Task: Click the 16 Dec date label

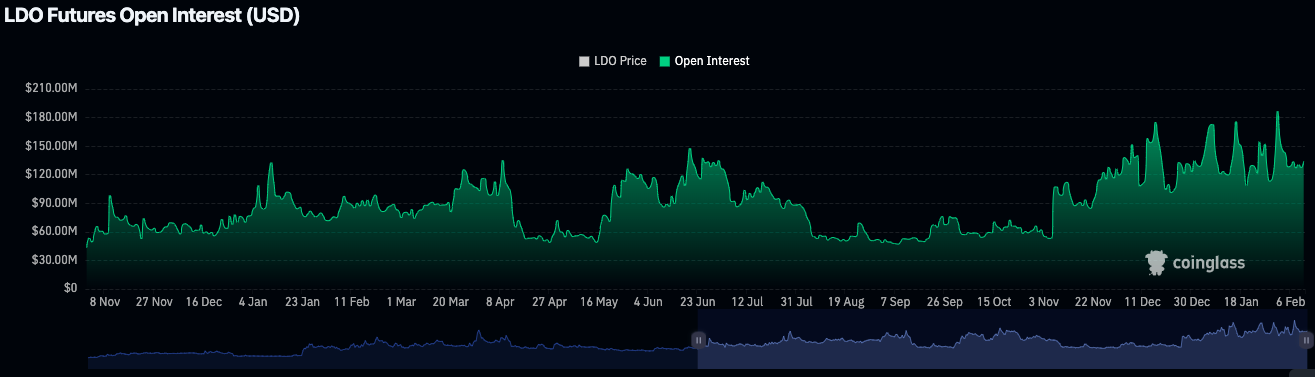Action: 204,301
